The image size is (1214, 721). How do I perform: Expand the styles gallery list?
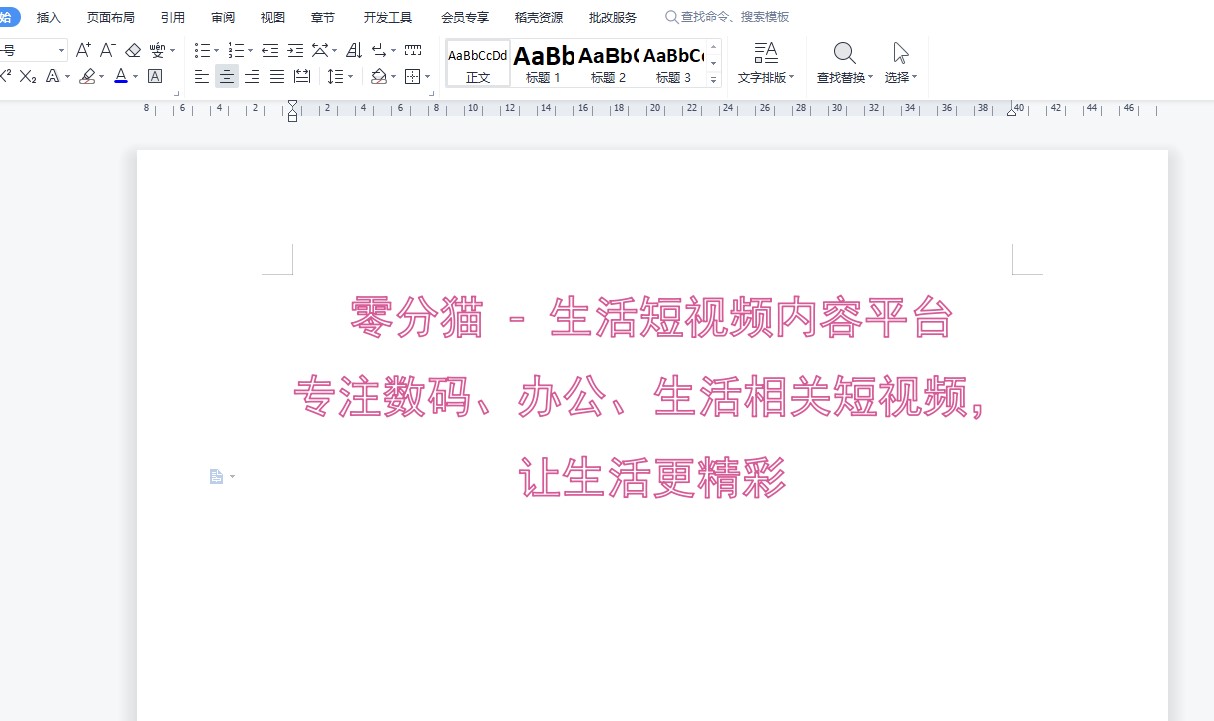coord(713,80)
